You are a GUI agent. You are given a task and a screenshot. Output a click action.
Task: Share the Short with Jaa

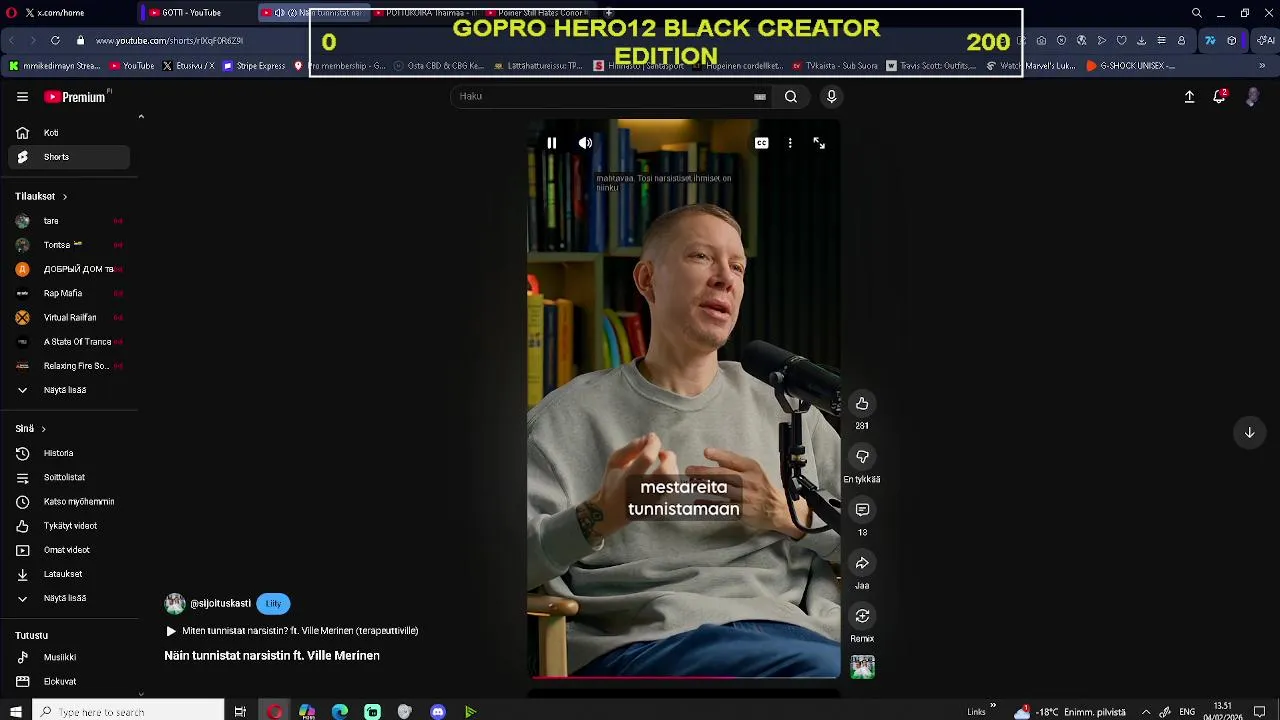862,563
